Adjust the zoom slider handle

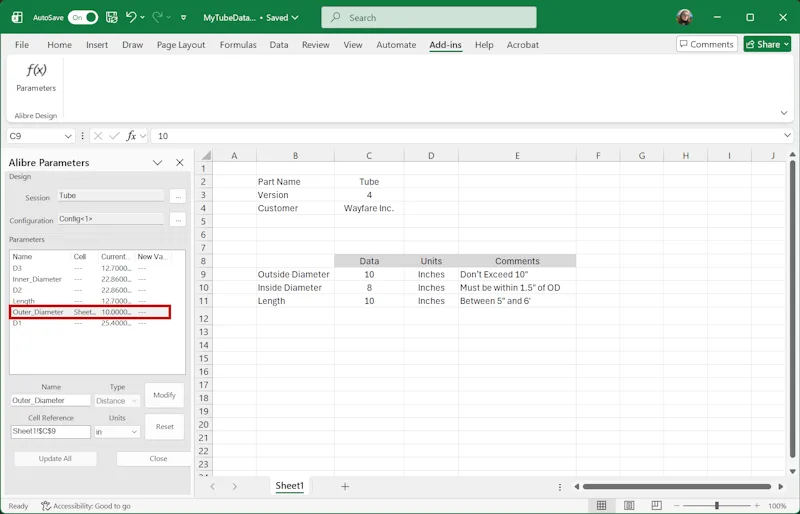click(716, 505)
